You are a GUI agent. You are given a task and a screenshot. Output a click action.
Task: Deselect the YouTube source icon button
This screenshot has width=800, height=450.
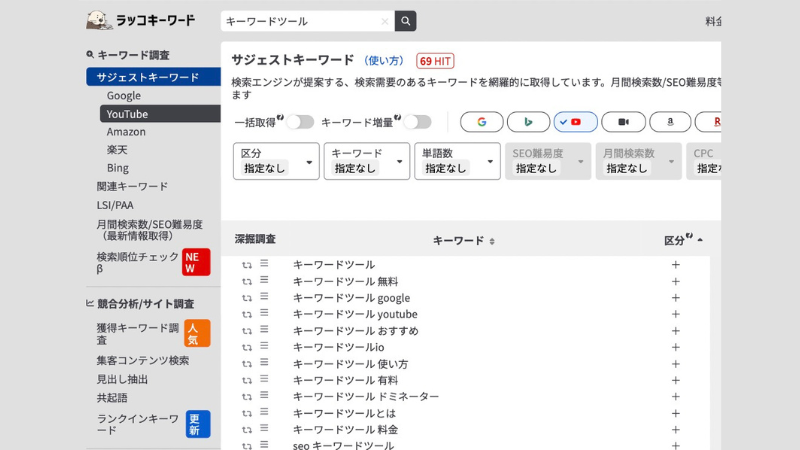click(576, 122)
